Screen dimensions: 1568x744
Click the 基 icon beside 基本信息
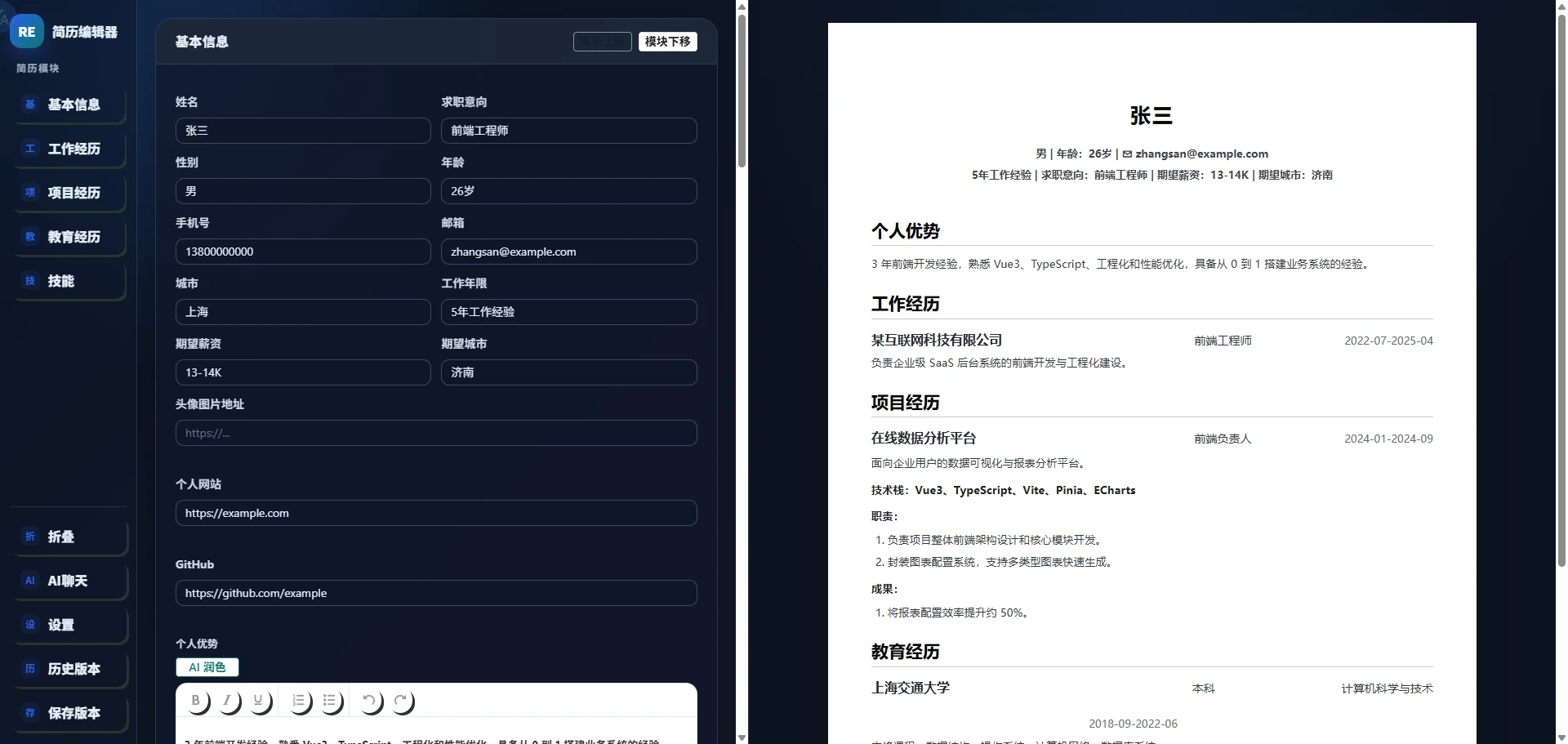point(30,105)
